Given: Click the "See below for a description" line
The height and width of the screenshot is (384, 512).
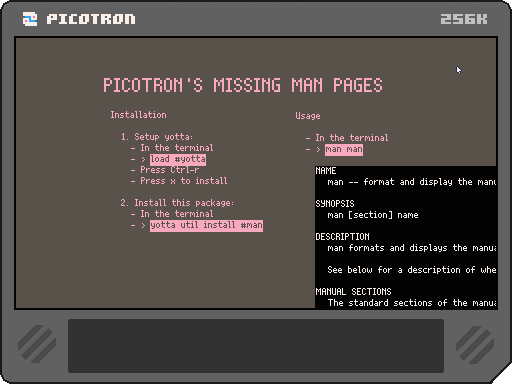Looking at the screenshot, I should pyautogui.click(x=412, y=270).
